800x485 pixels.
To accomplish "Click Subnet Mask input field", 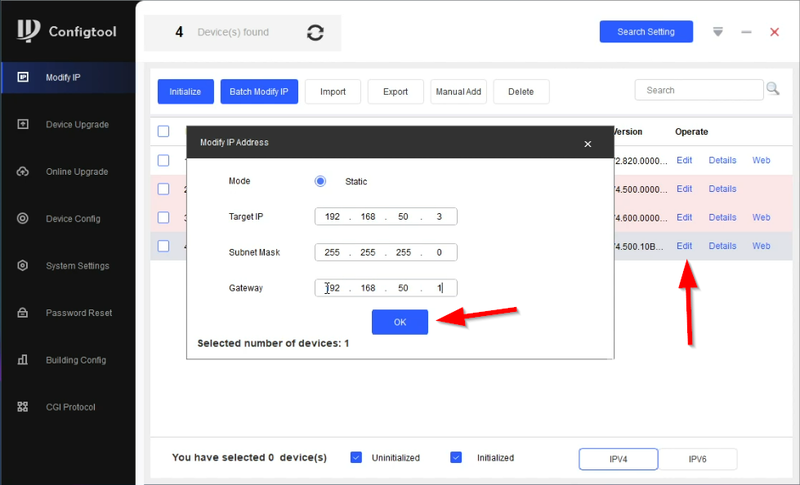I will (x=386, y=252).
